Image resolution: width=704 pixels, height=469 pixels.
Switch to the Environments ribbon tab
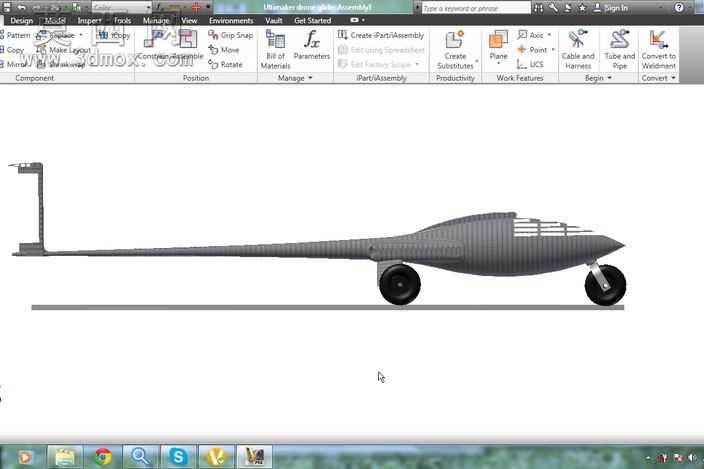[x=231, y=21]
